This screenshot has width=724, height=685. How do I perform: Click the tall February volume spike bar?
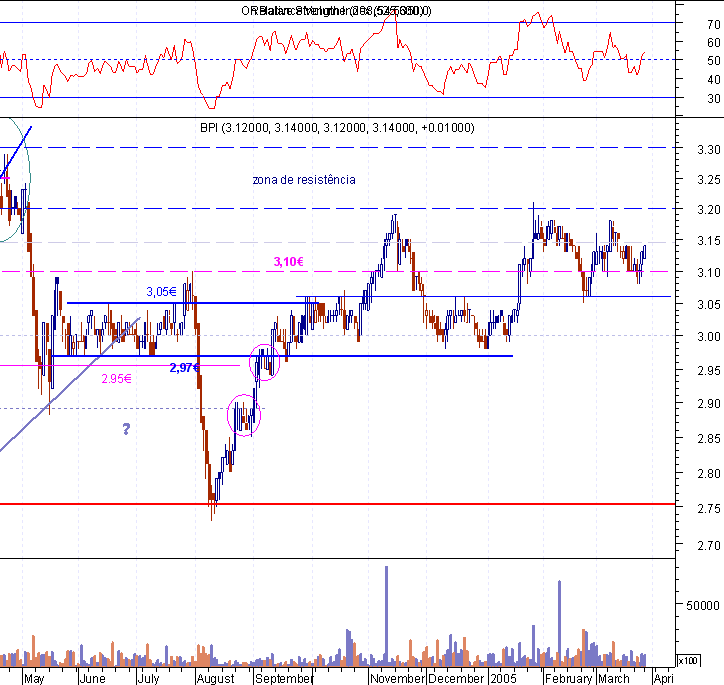(560, 624)
